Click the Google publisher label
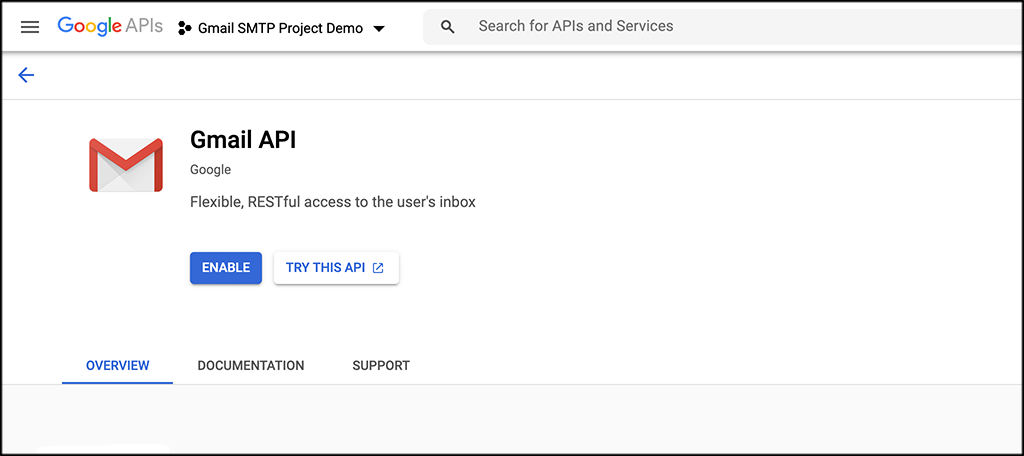Screen dimensions: 1024x456 [x=210, y=170]
